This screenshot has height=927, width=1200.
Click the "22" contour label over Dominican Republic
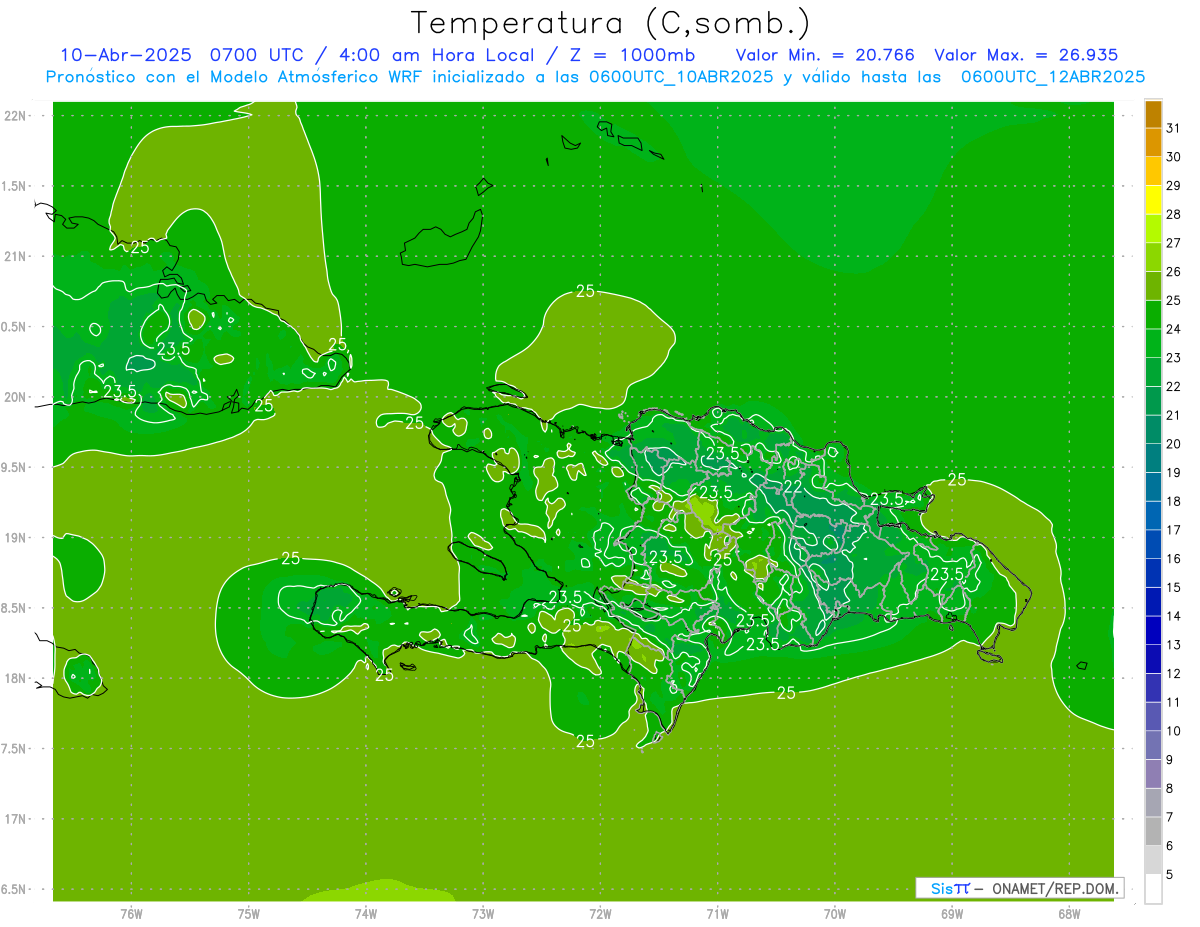point(793,486)
